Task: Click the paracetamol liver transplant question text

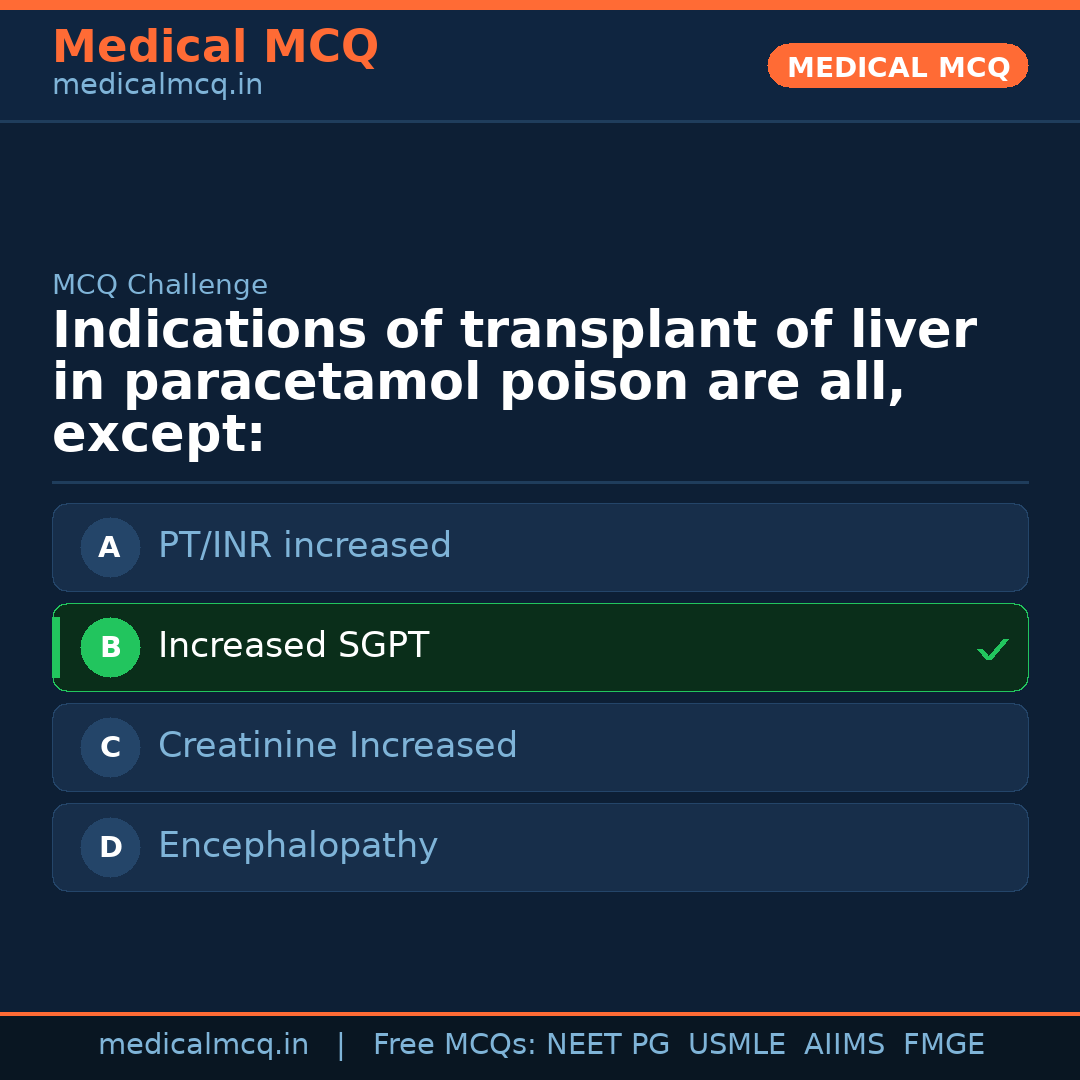Action: pos(514,382)
